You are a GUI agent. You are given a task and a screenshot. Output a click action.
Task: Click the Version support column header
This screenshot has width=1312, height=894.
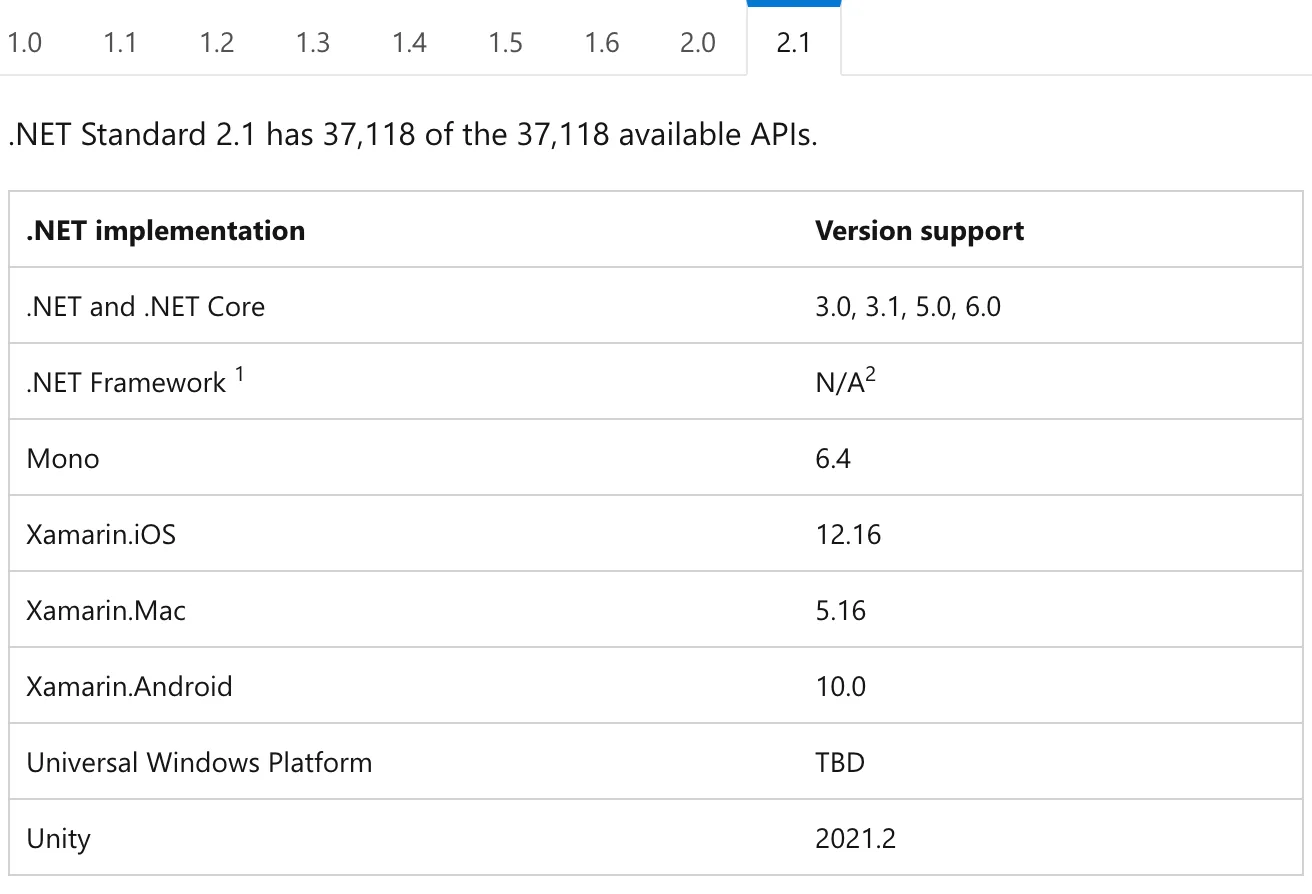[919, 230]
